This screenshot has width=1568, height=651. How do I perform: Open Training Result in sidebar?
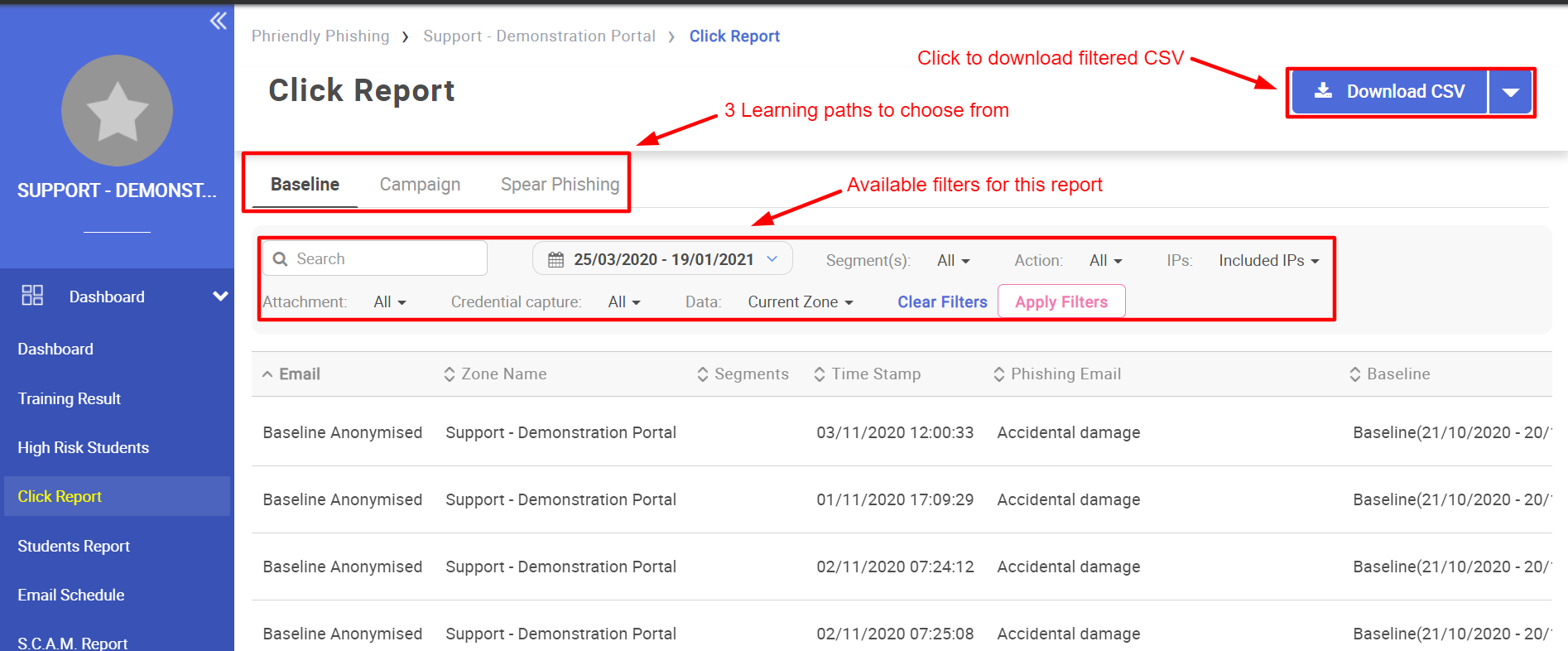70,398
